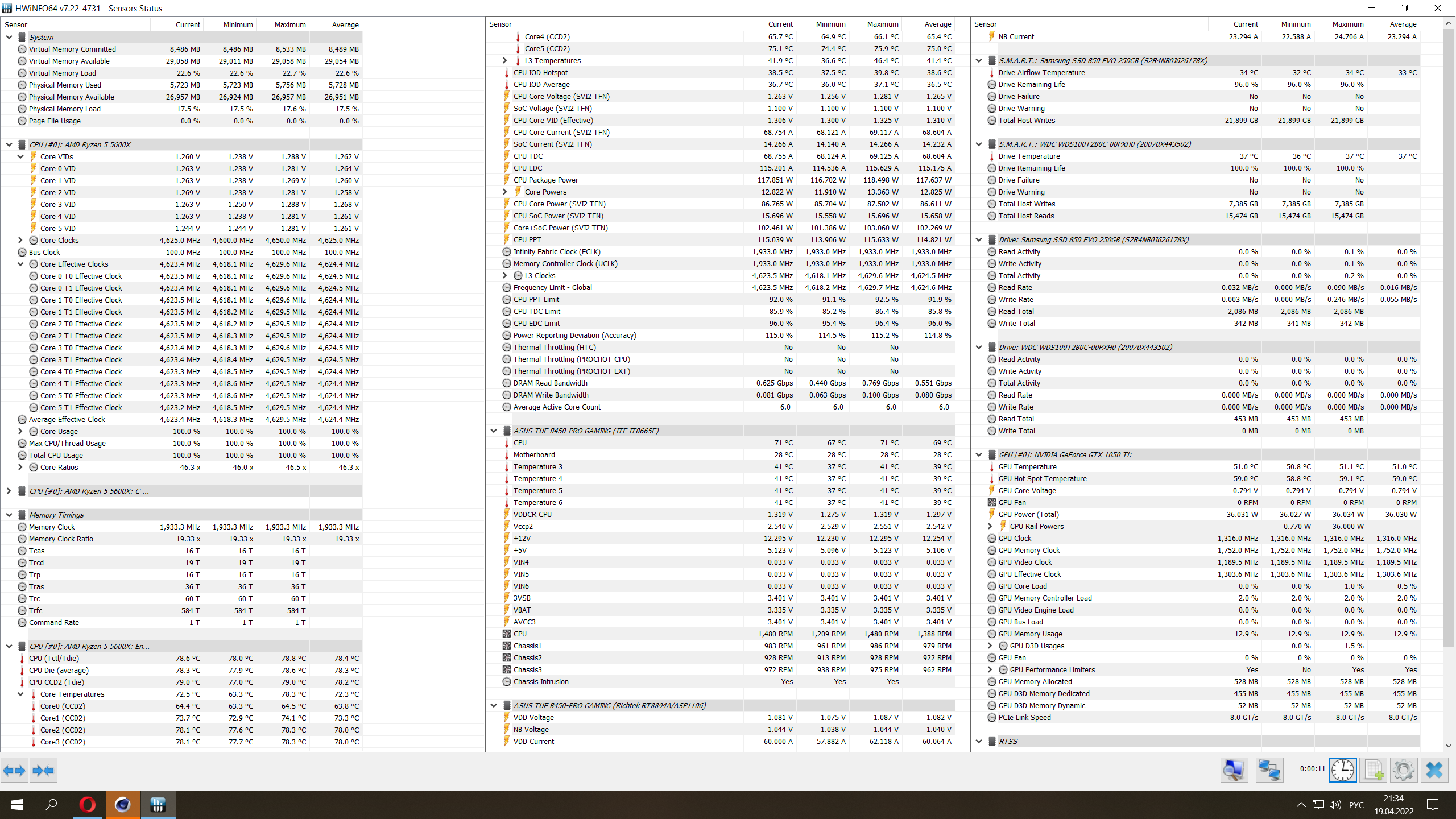Open the remote network computers icon
Screen dimensions: 1456x819
(1269, 771)
